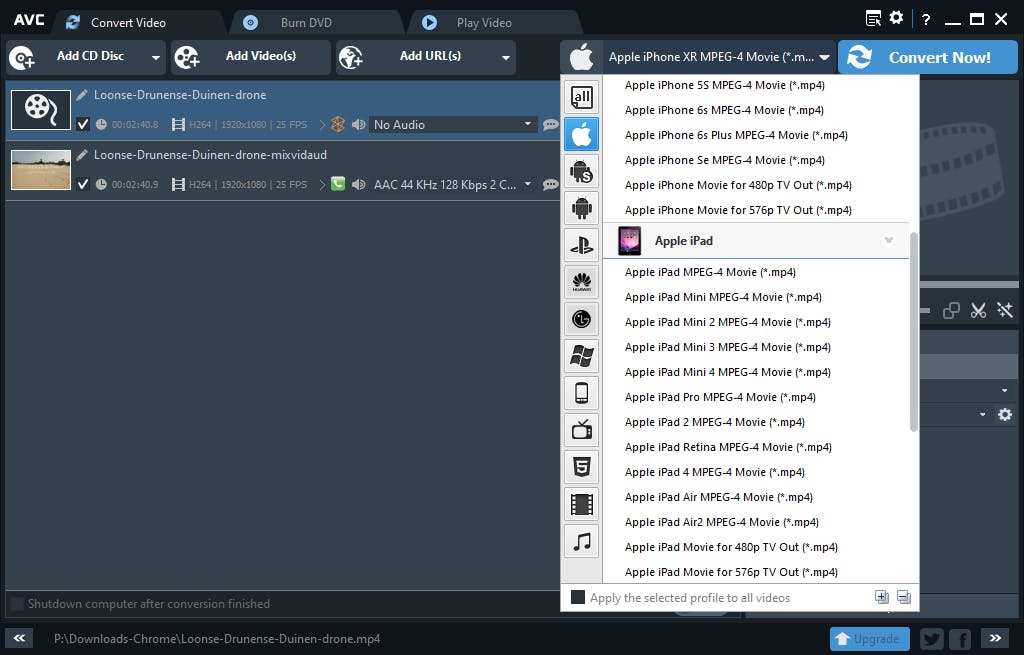Select Apple iPad Retina MPEG-4 Movie
This screenshot has height=655, width=1024.
pos(728,447)
